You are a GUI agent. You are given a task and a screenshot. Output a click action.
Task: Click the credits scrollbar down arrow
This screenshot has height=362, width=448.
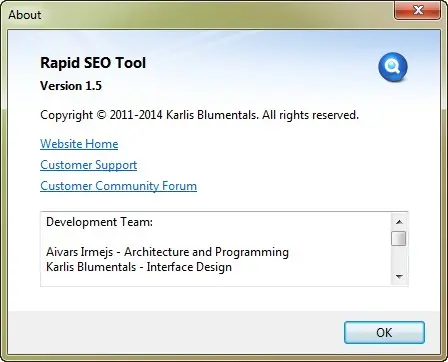click(399, 276)
